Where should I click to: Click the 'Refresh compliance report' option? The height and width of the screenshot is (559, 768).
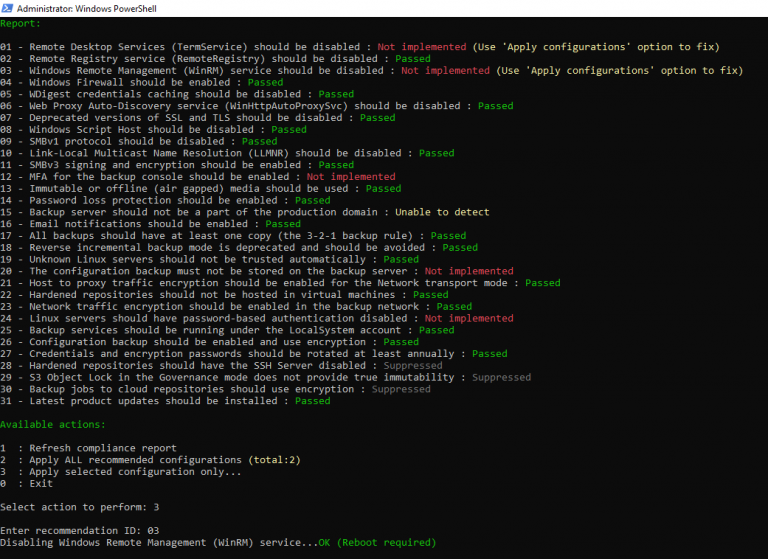102,448
